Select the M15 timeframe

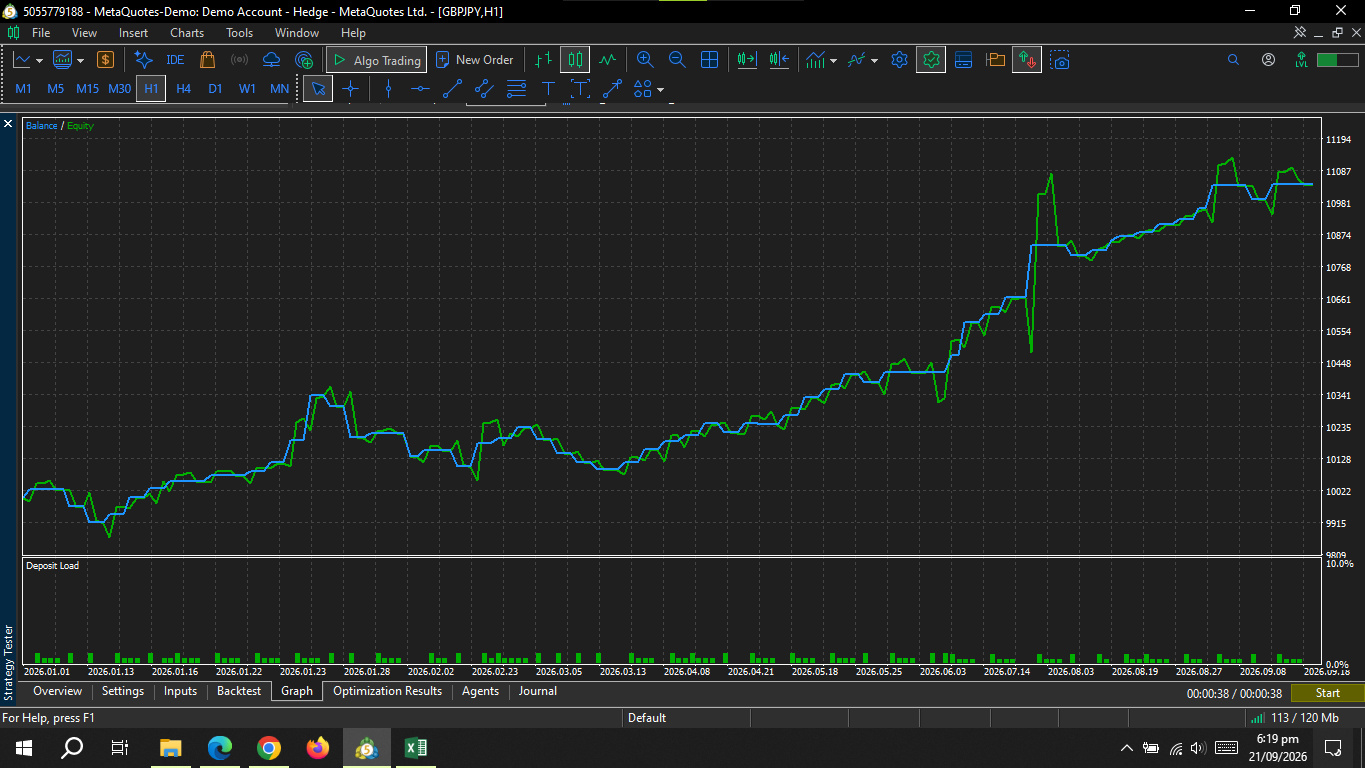click(x=87, y=89)
